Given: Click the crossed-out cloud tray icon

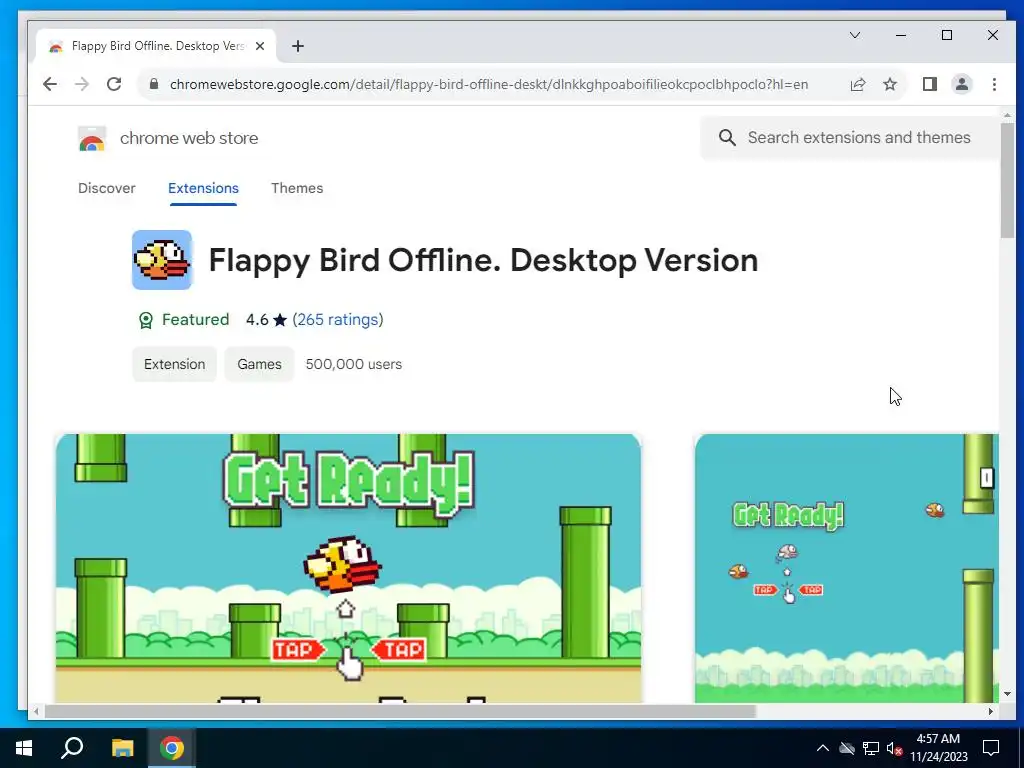Looking at the screenshot, I should [x=847, y=748].
